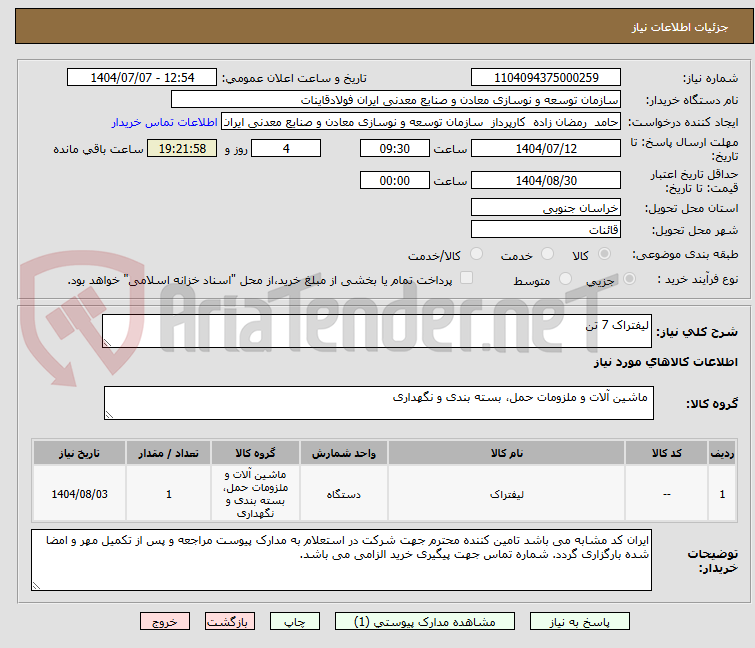
Task: Click the 'گروه کالا' column header
Action: pyautogui.click(x=255, y=453)
